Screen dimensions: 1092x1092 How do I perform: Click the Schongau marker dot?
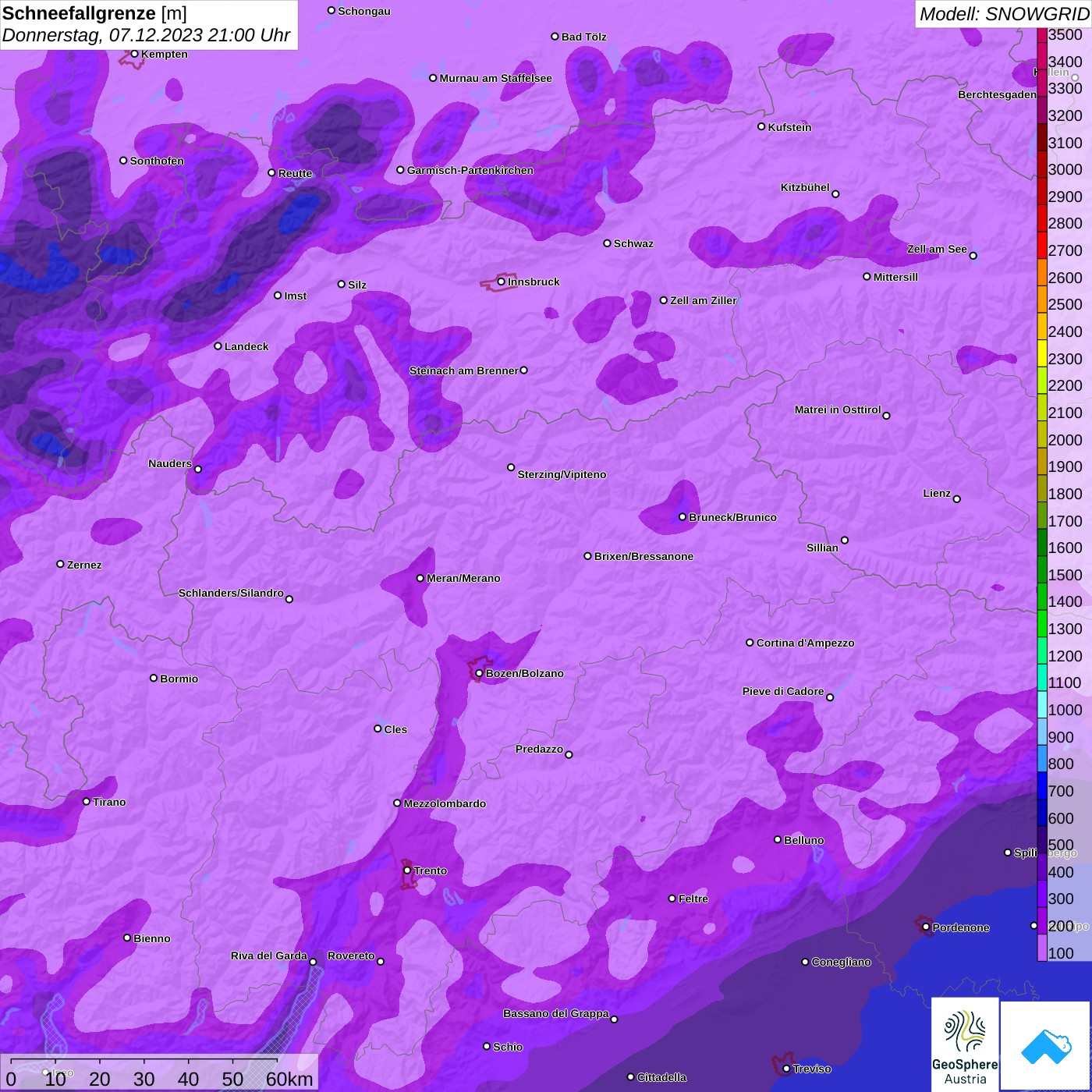coord(331,10)
